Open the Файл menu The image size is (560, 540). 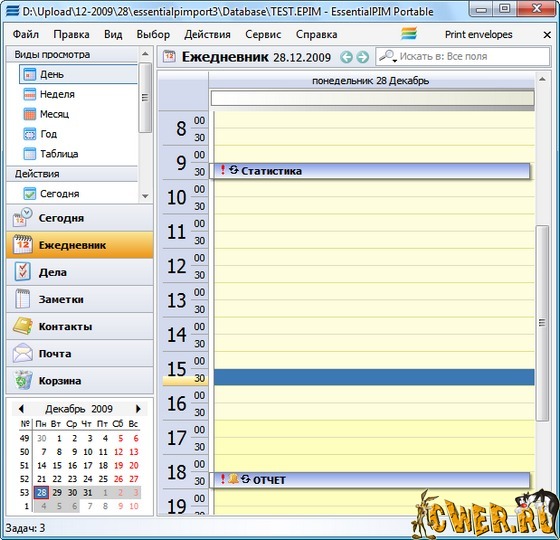click(26, 34)
